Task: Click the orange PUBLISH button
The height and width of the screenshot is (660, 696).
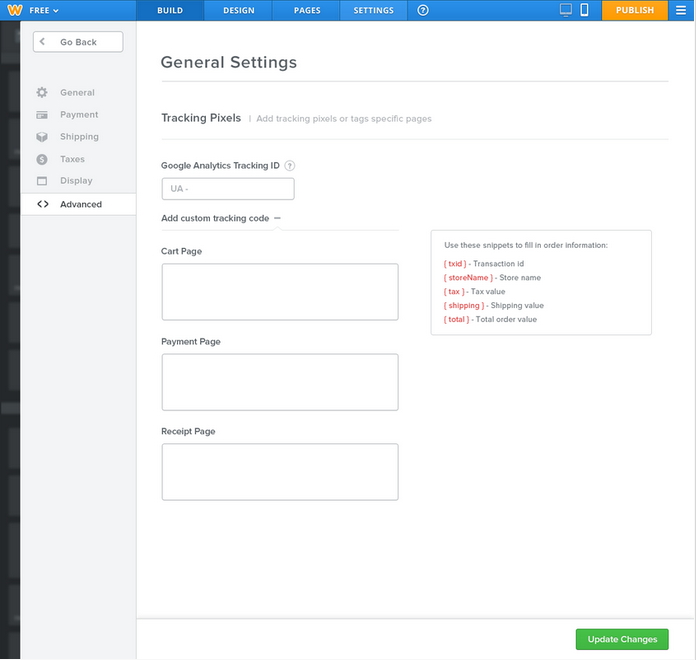Action: (x=634, y=10)
